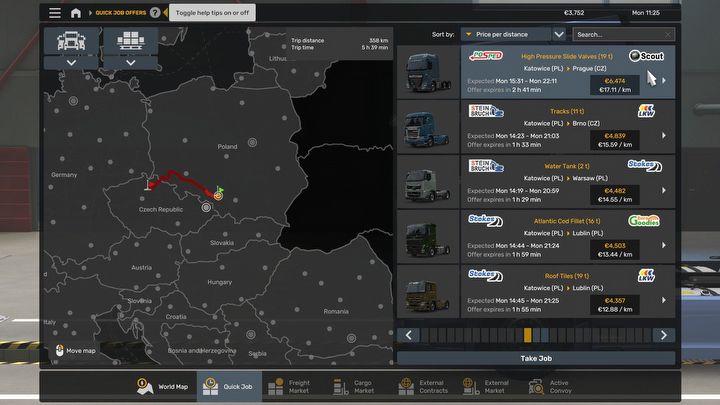Viewport: 720px width, 405px height.
Task: Click the white Volvo truck thumbnail
Action: pos(428,182)
